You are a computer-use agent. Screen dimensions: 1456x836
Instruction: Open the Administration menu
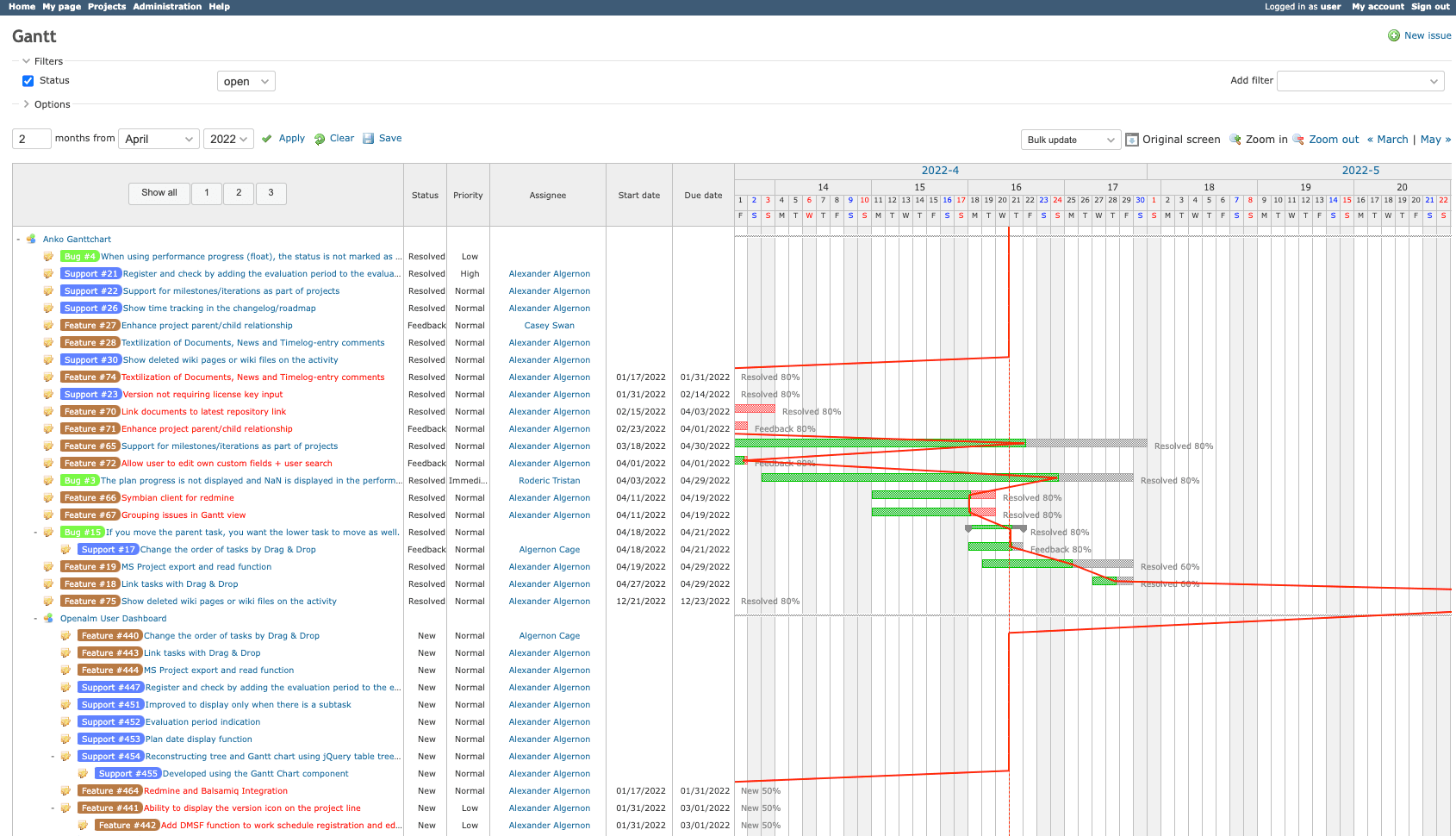(x=167, y=6)
